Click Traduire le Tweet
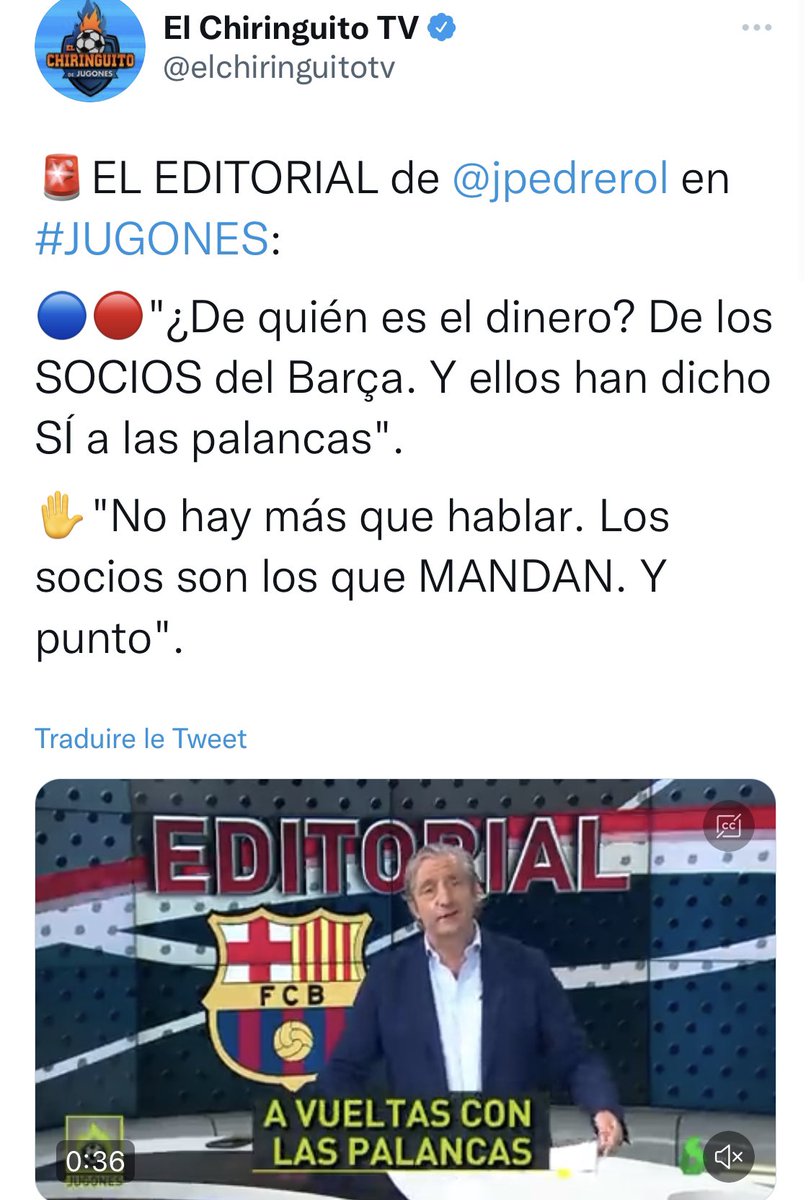The height and width of the screenshot is (1200, 811). click(x=141, y=739)
